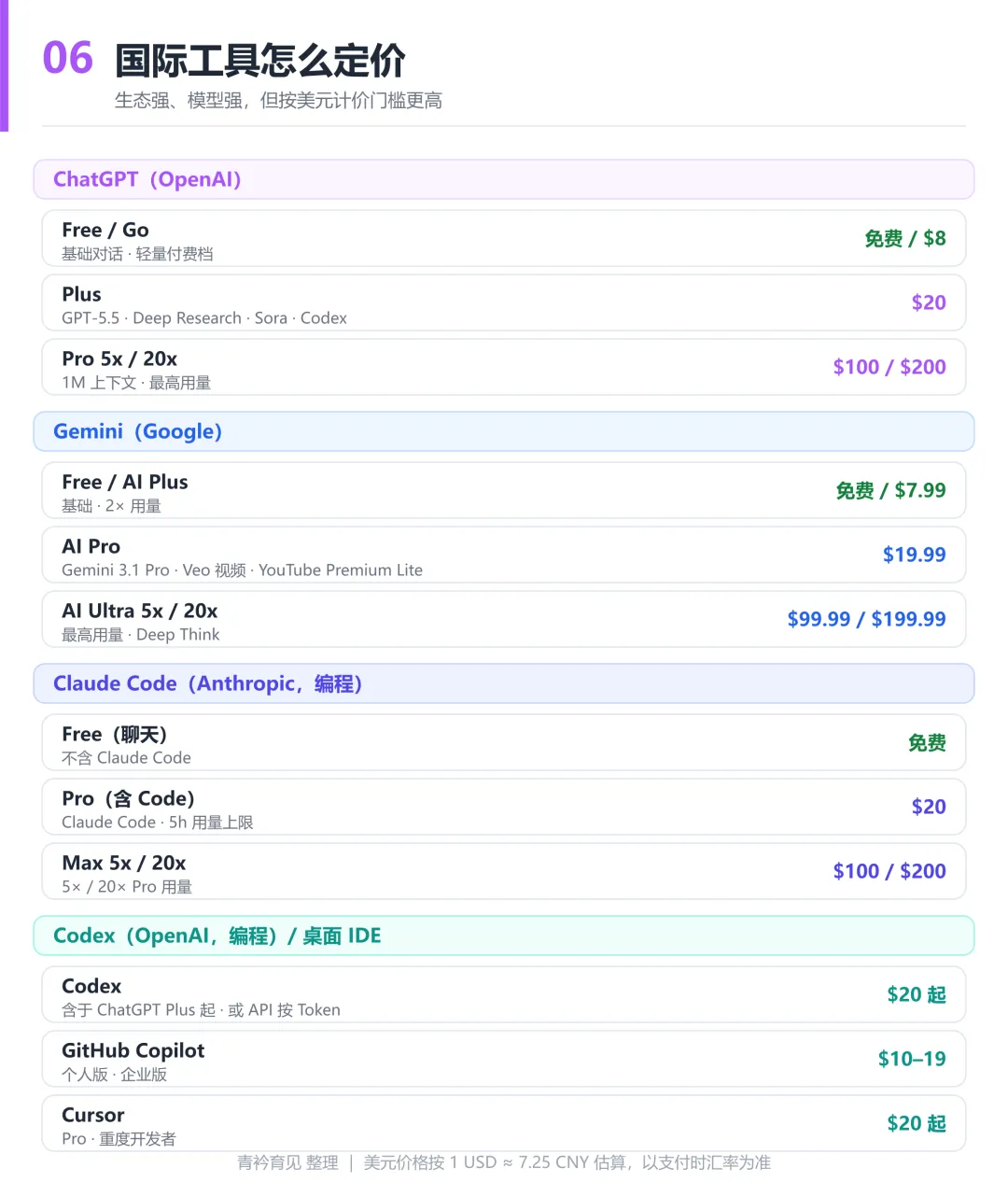Select the Pro (含 Code) plan name
This screenshot has height=1196, width=1008.
pyautogui.click(x=128, y=798)
